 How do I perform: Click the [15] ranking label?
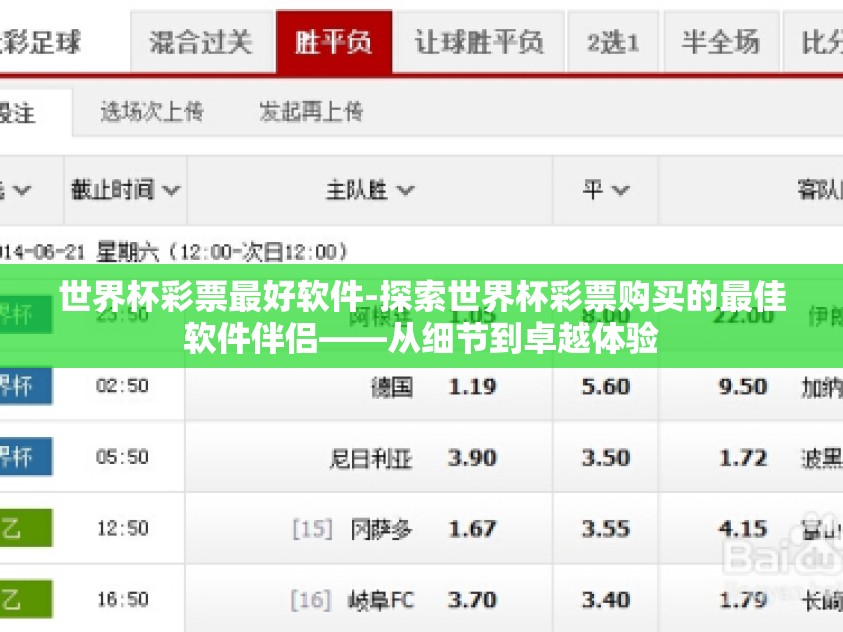[312, 529]
